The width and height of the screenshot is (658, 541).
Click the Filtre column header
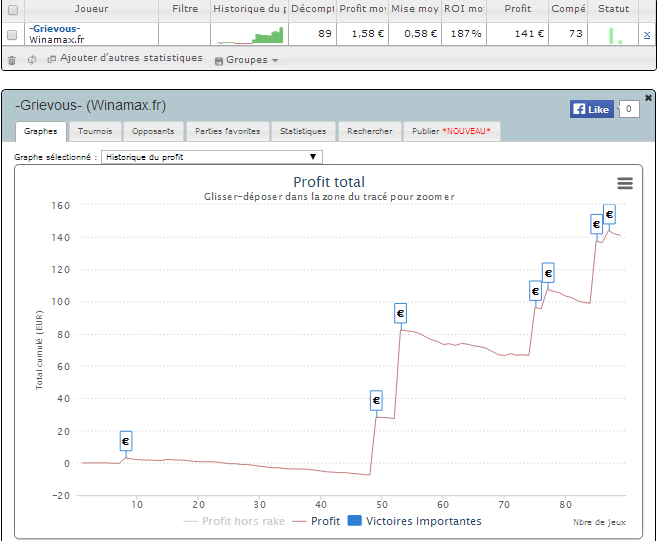click(185, 9)
